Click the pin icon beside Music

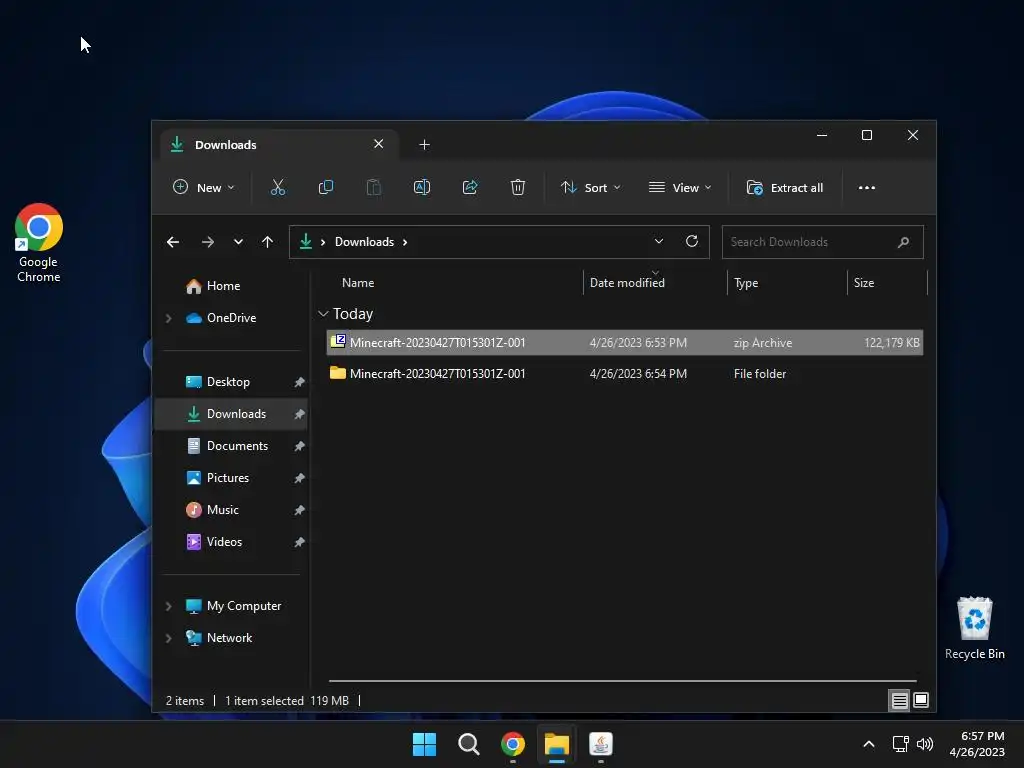[299, 510]
